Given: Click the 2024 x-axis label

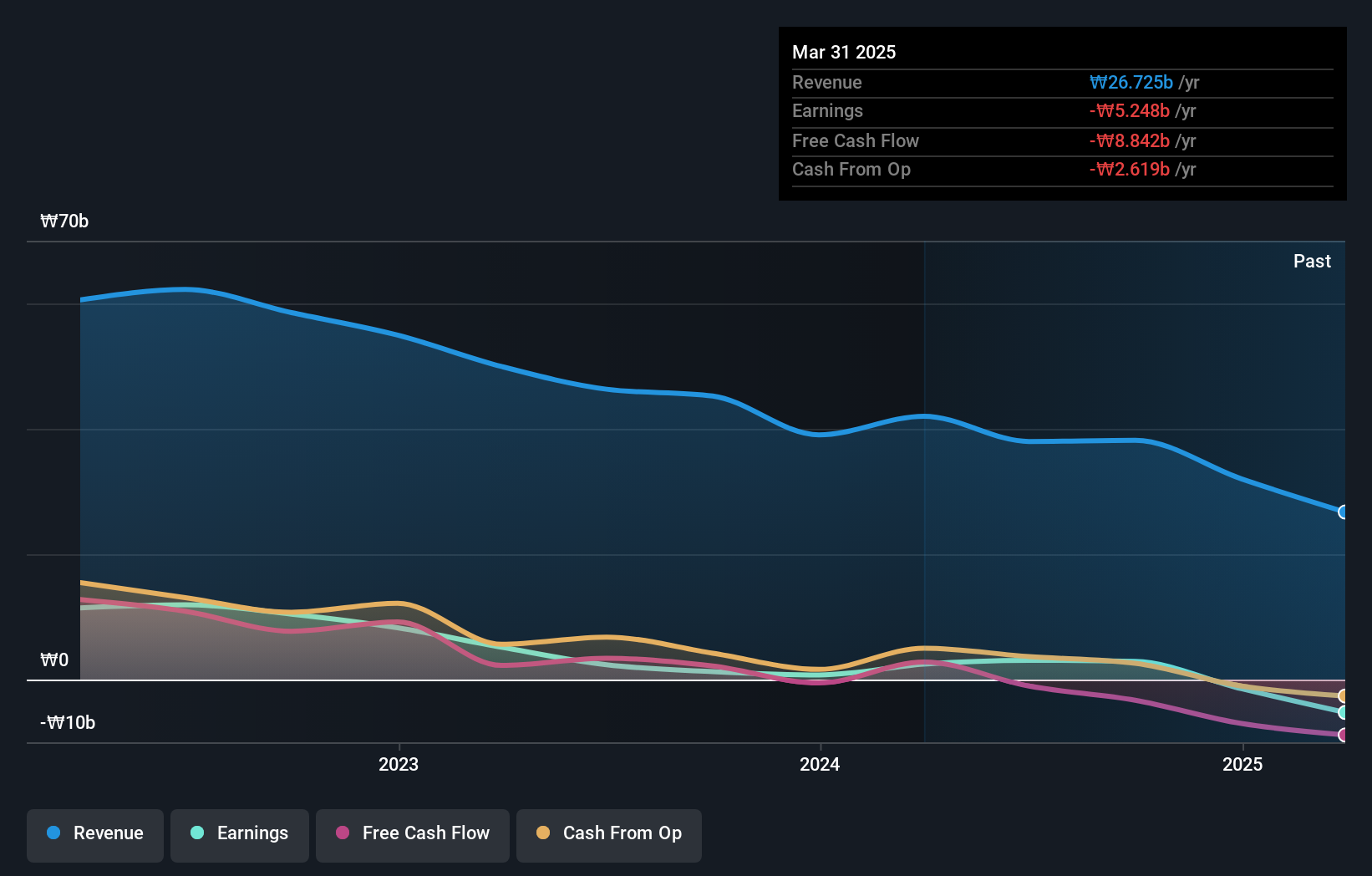Looking at the screenshot, I should pos(820,764).
